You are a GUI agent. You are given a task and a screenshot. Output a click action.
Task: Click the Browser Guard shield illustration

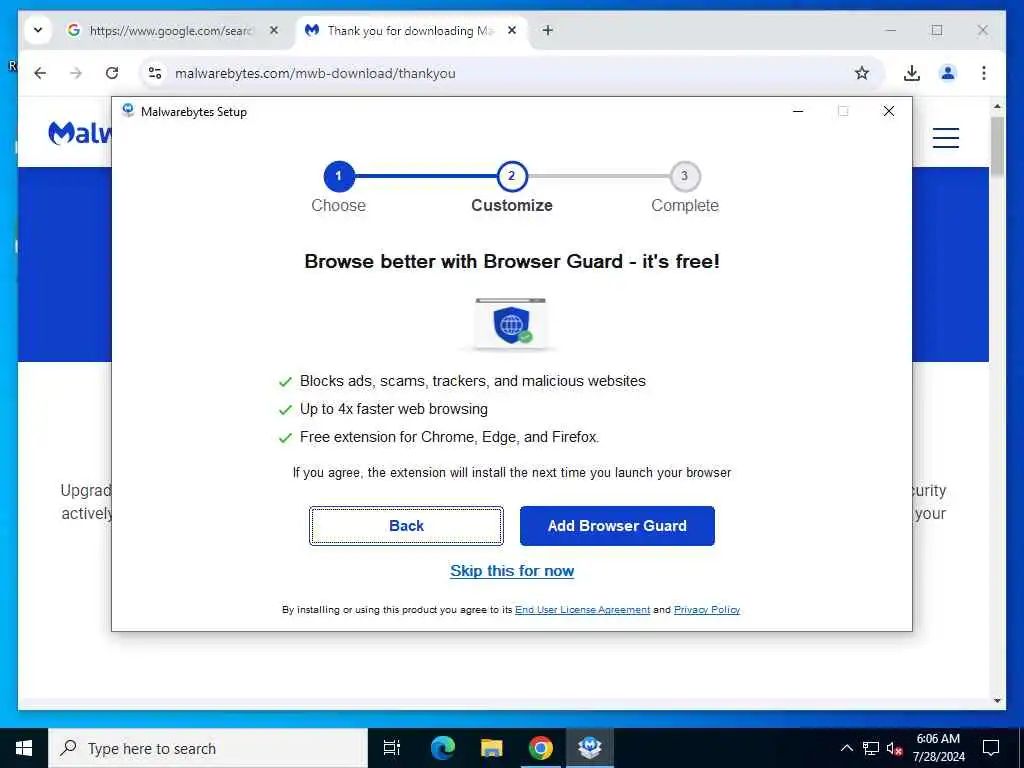pyautogui.click(x=511, y=325)
